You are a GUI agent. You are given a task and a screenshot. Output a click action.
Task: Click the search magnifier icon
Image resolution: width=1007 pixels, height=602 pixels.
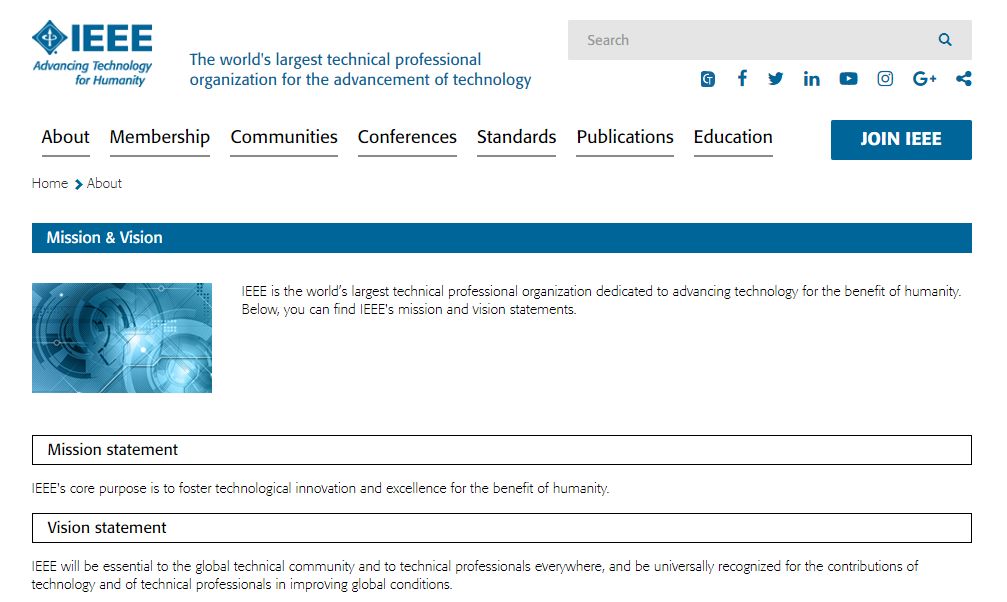(x=945, y=40)
